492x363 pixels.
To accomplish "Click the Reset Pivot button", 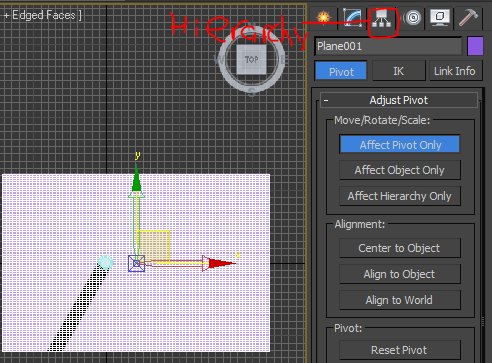I will pos(400,350).
